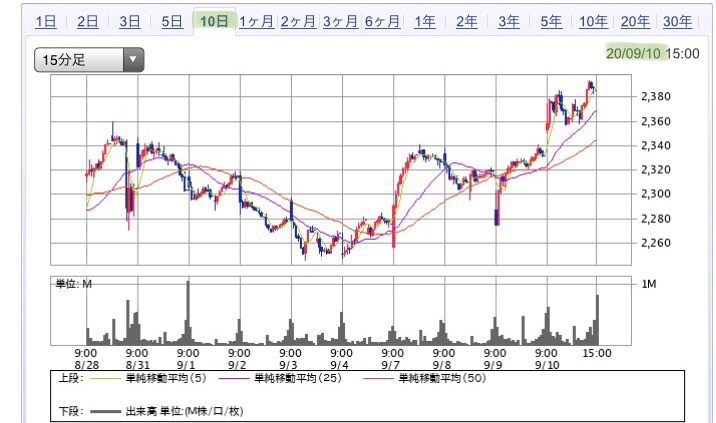
Task: Show the 3年 chart range
Action: [509, 21]
